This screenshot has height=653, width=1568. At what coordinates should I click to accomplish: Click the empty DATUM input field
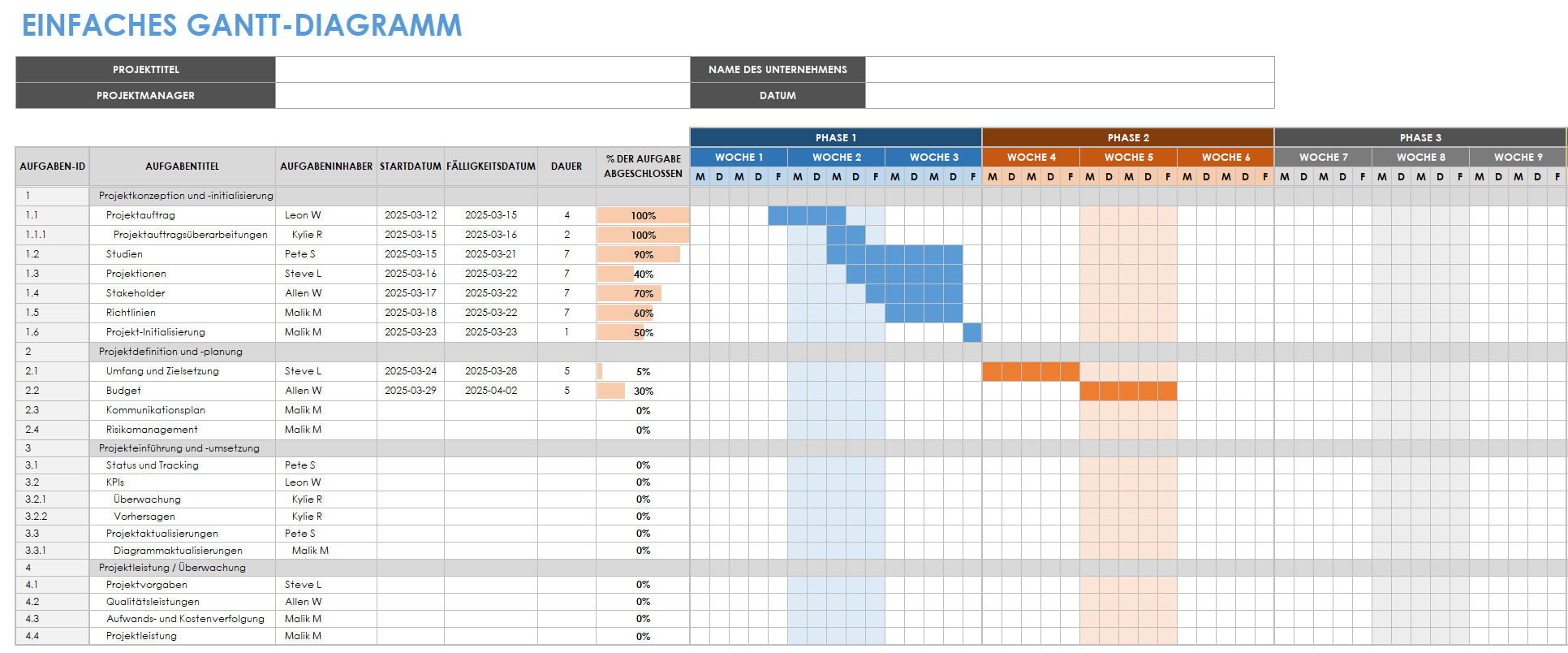pos(1070,96)
